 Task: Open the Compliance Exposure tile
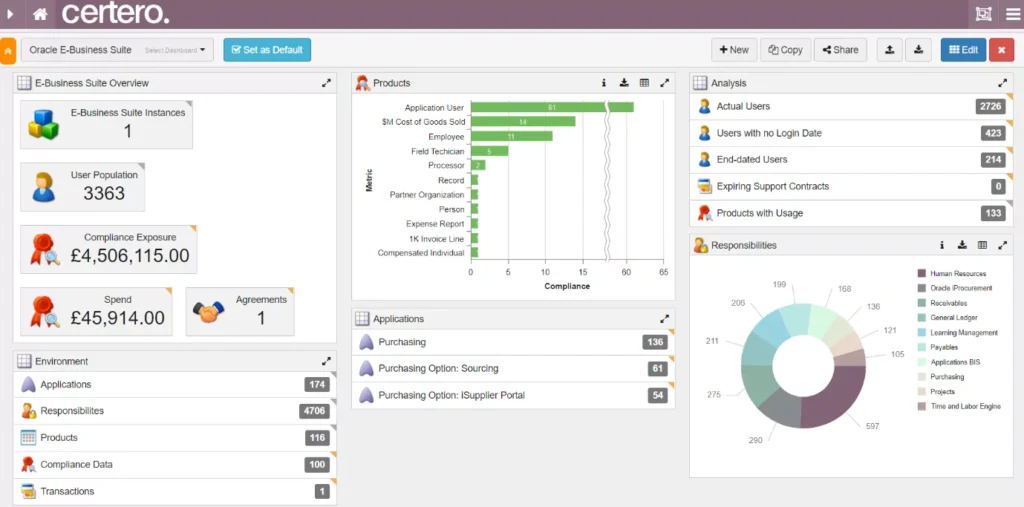[x=108, y=250]
